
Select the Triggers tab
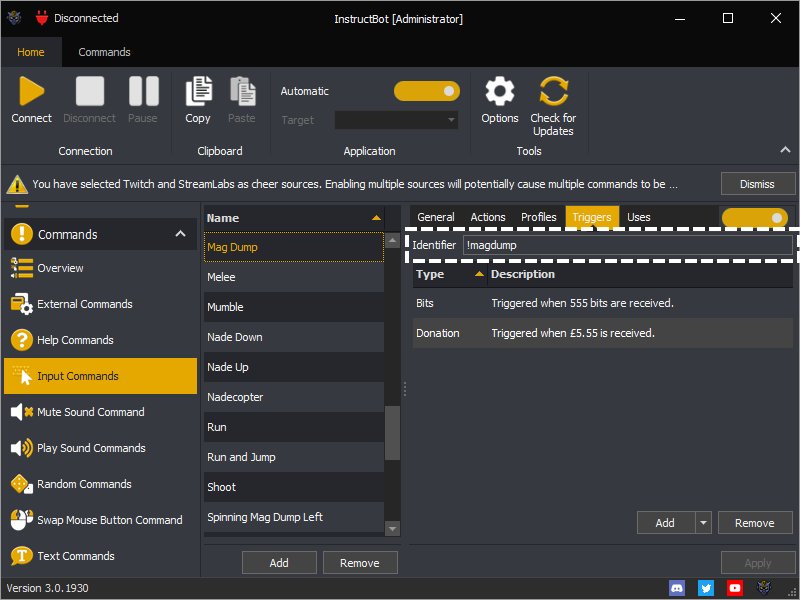click(592, 217)
